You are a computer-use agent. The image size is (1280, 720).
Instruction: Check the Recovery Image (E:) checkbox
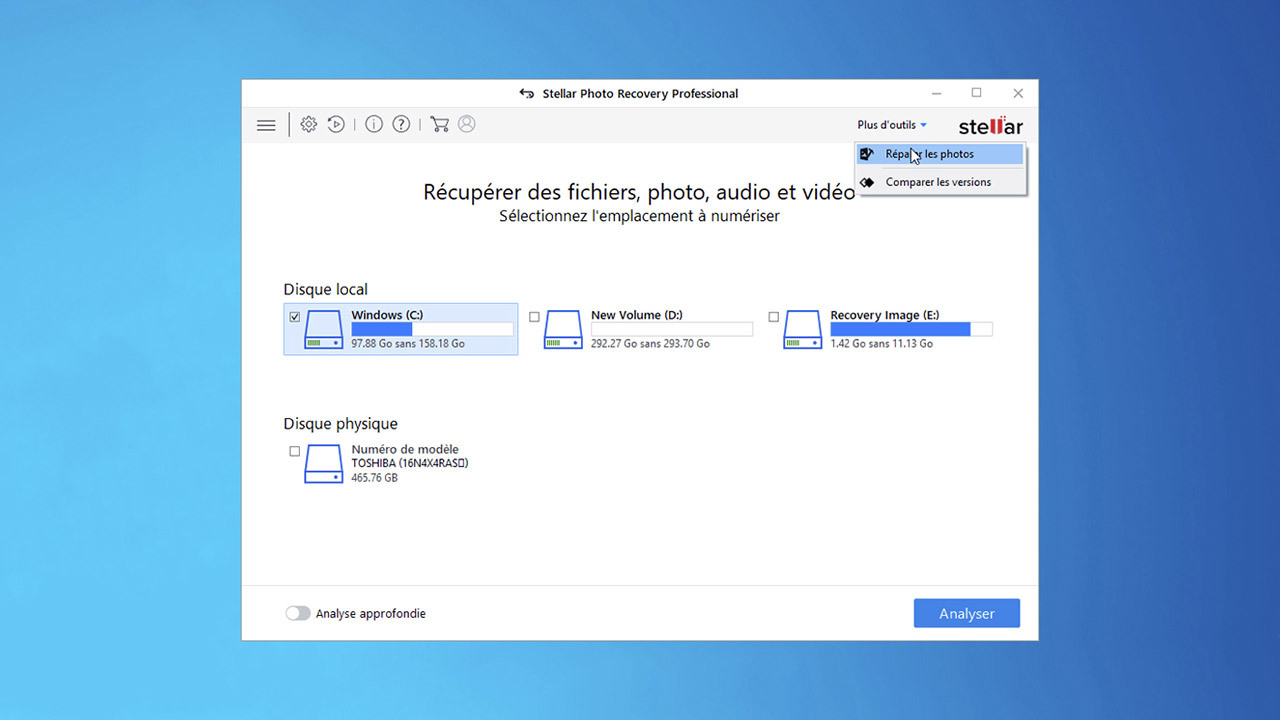(x=774, y=317)
